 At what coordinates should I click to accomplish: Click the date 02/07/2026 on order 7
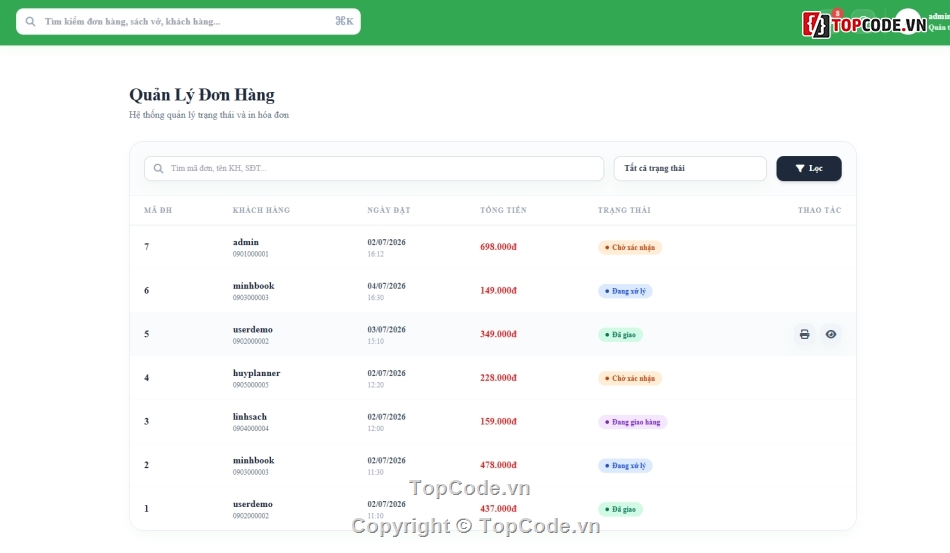(x=387, y=242)
